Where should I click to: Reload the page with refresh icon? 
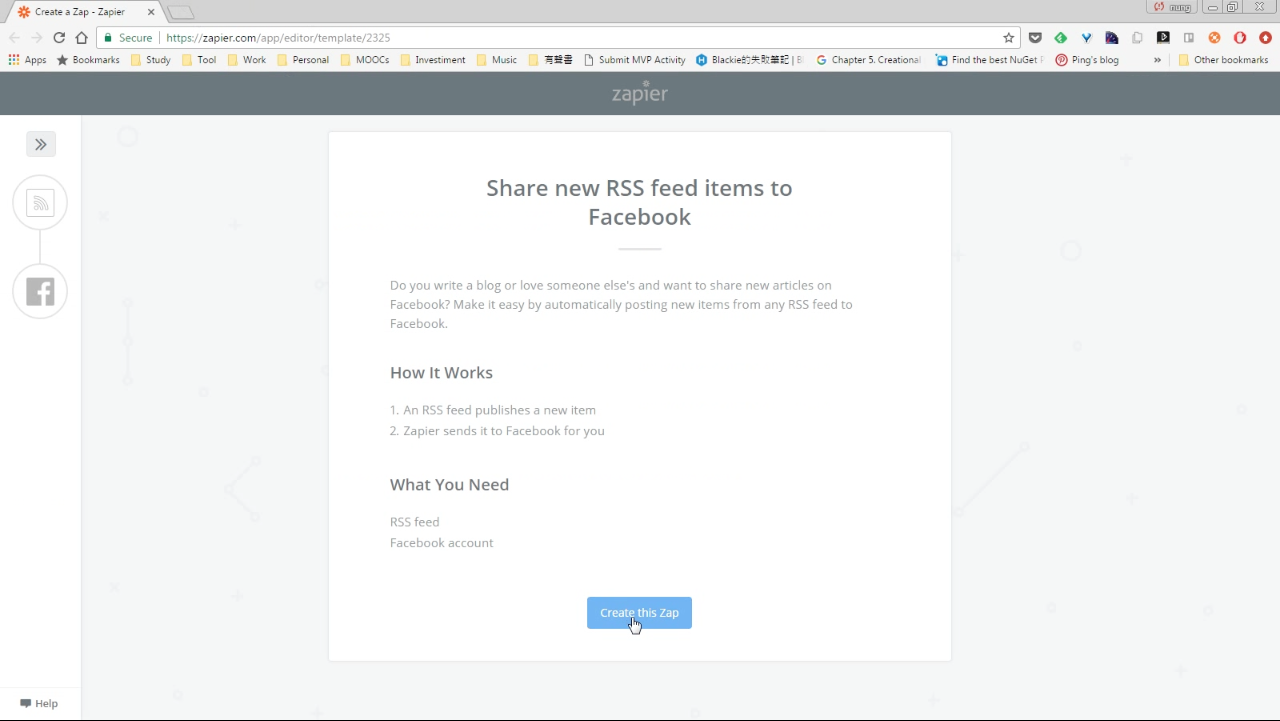59,37
